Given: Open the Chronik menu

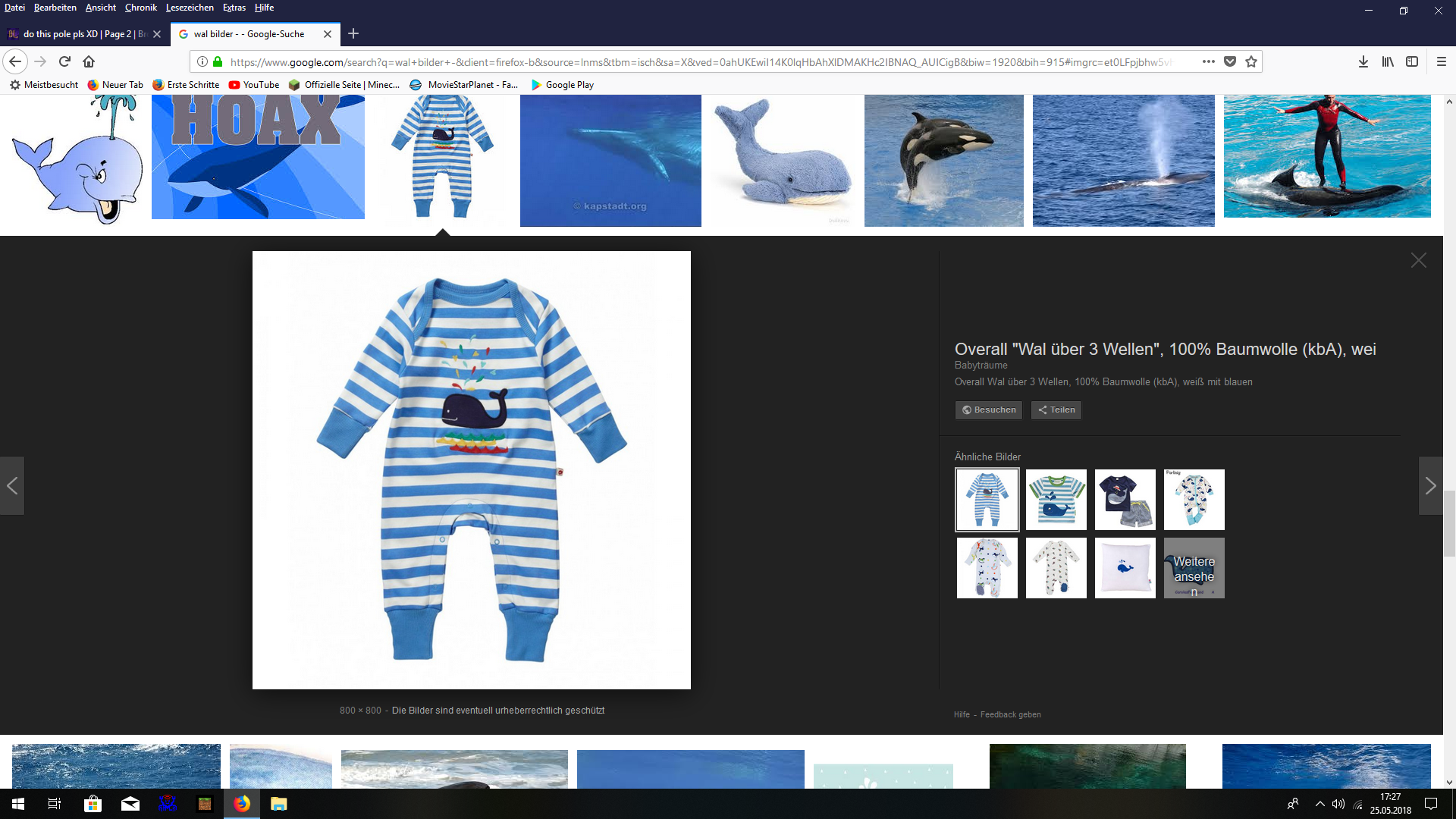Looking at the screenshot, I should [141, 8].
